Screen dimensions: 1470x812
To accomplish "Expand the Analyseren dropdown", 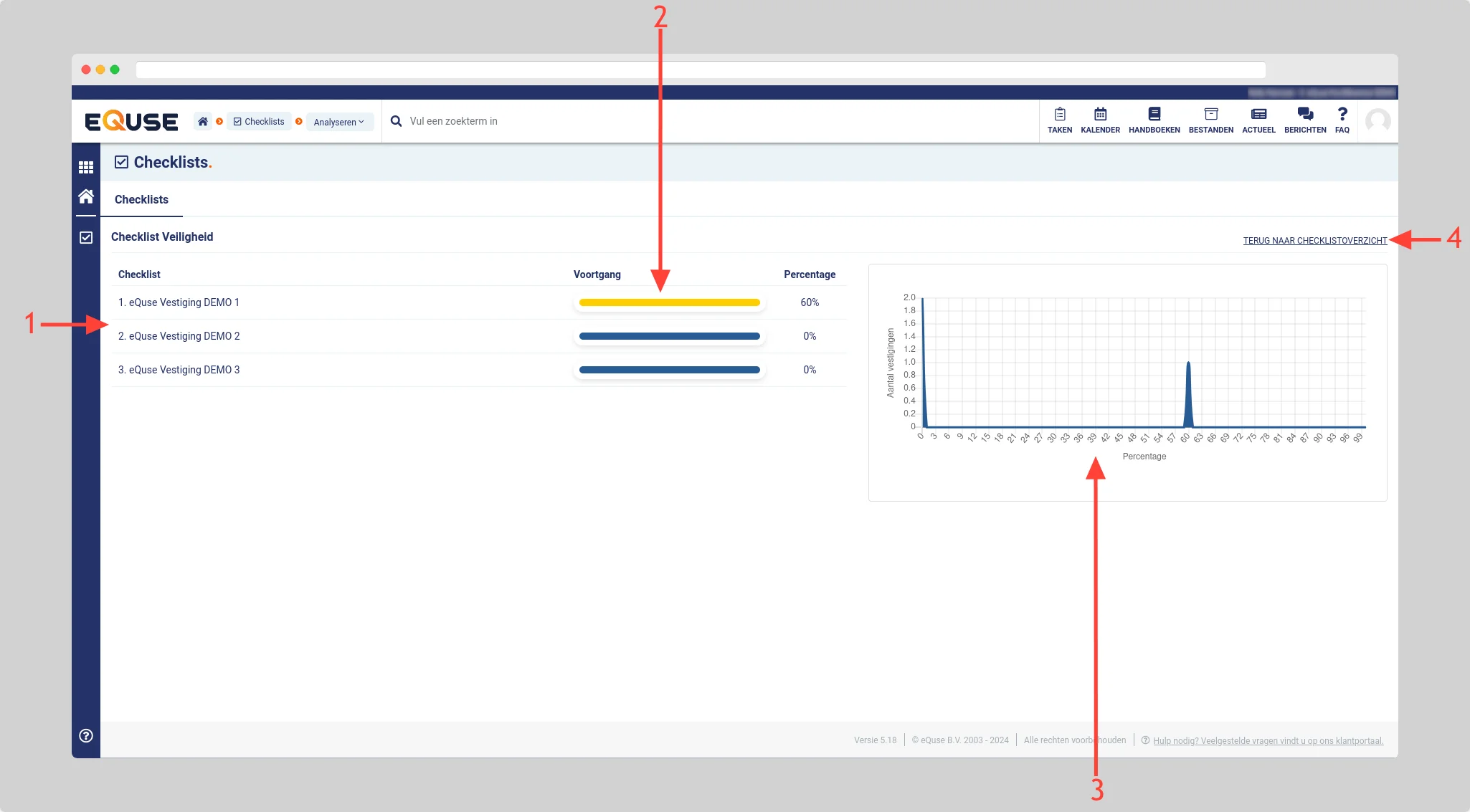I will coord(338,122).
